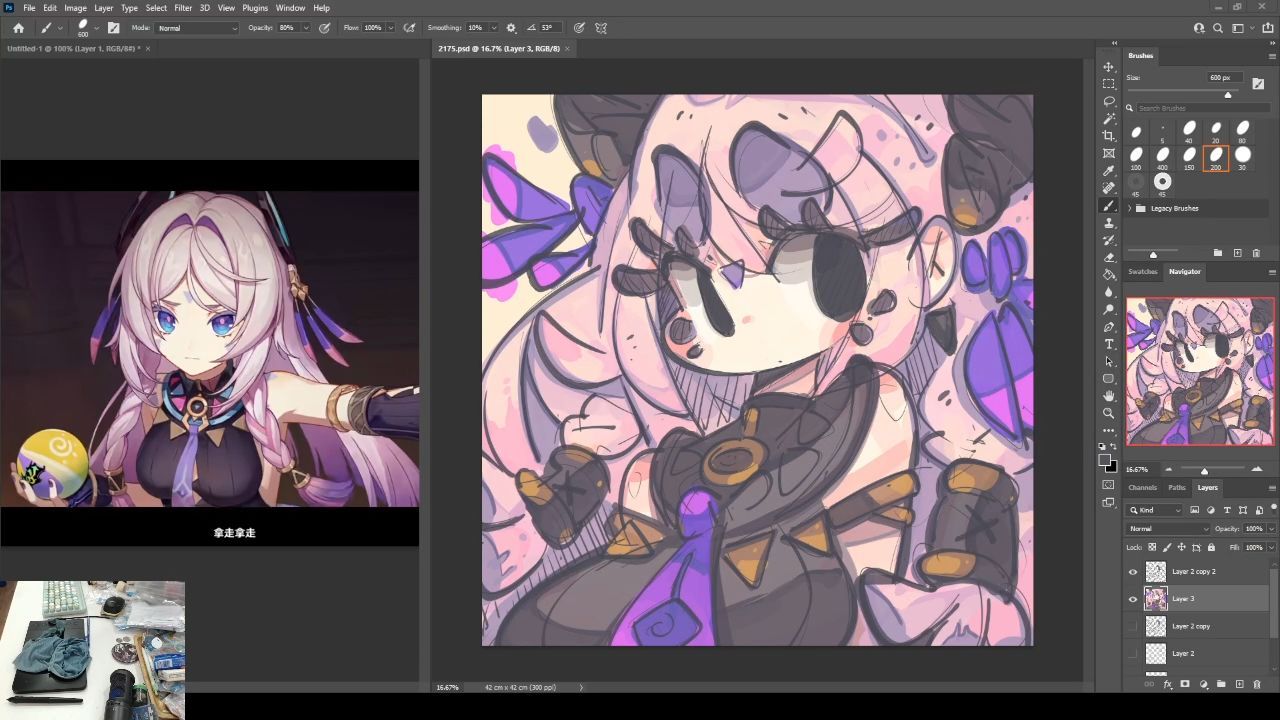Open the layer blend mode dropdown
Viewport: 1280px width, 720px height.
[1168, 529]
